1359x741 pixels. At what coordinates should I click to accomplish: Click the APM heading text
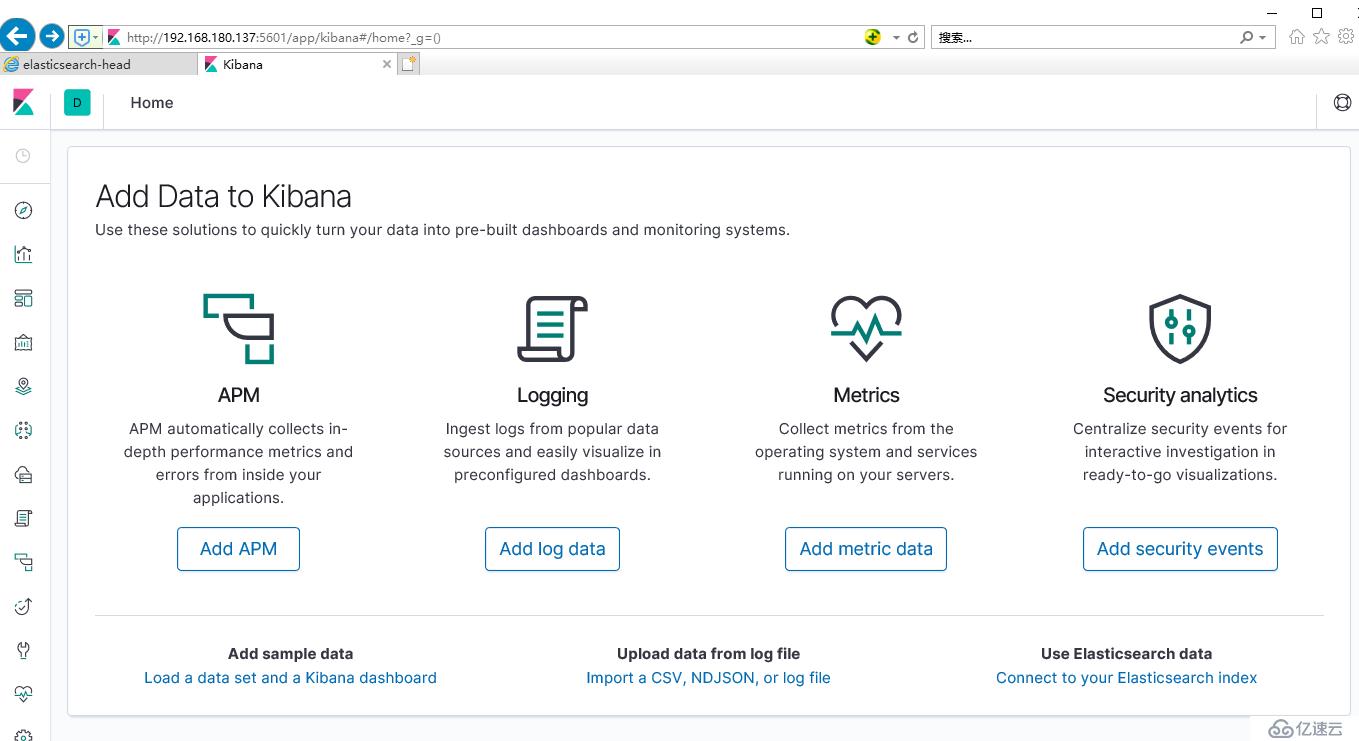[x=239, y=395]
